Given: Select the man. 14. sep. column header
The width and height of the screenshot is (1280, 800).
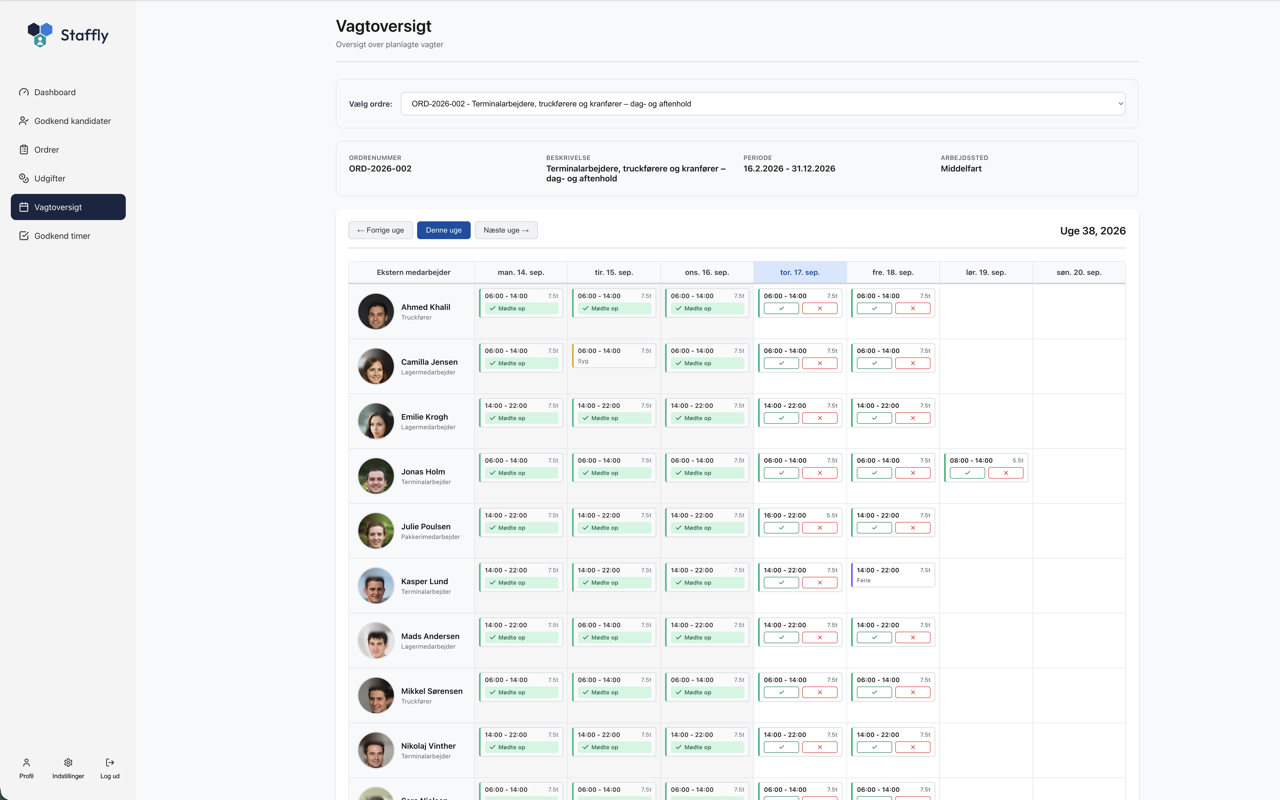Looking at the screenshot, I should click(x=521, y=272).
